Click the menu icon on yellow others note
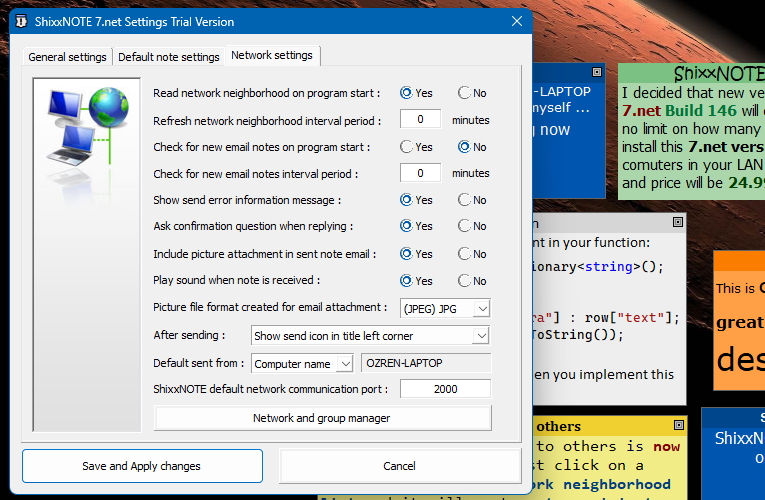765x500 pixels. (x=678, y=425)
